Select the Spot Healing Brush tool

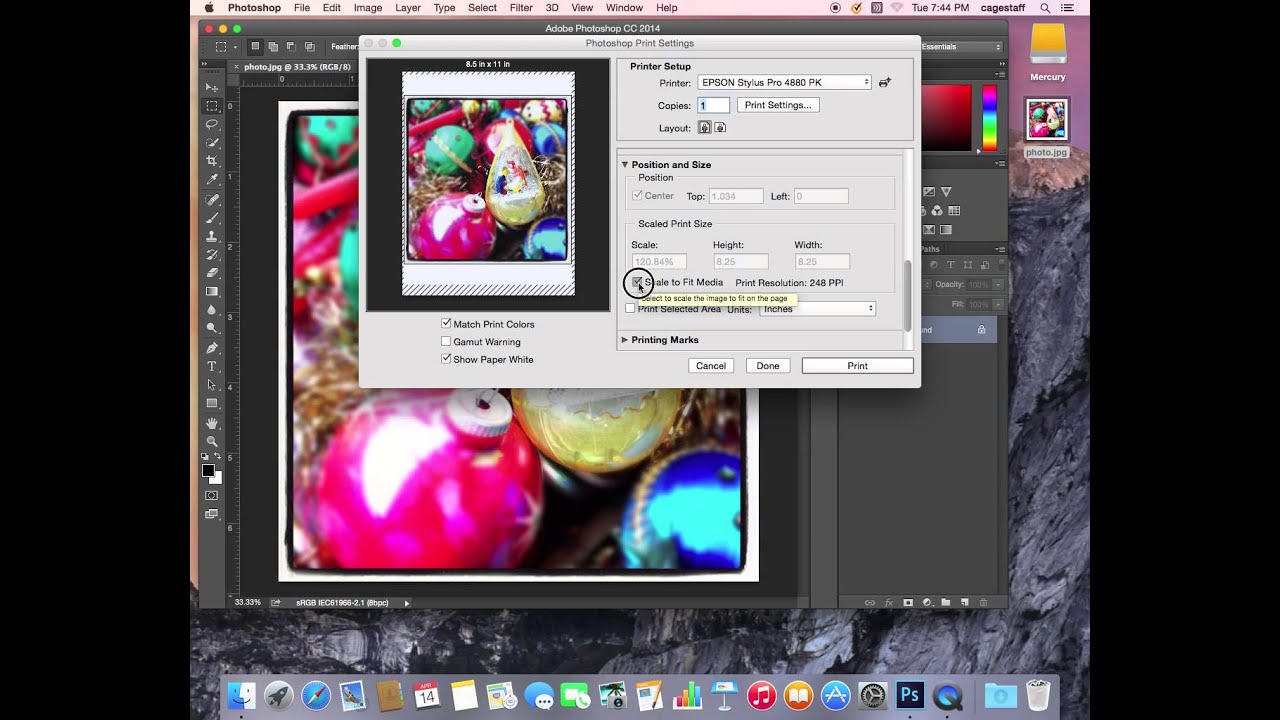212,199
